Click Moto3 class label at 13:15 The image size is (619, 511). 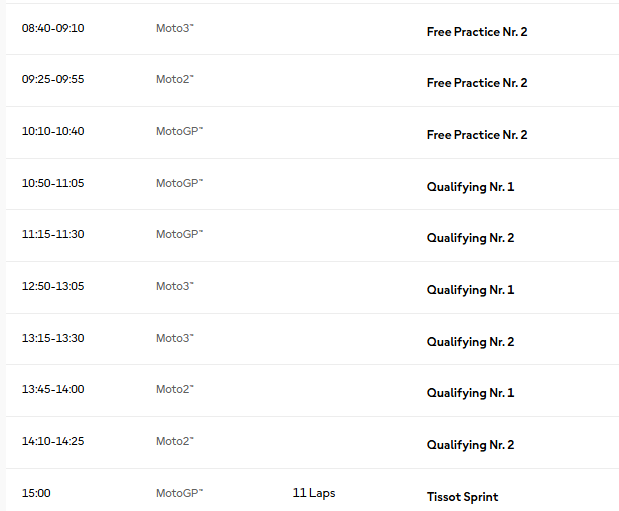(175, 338)
